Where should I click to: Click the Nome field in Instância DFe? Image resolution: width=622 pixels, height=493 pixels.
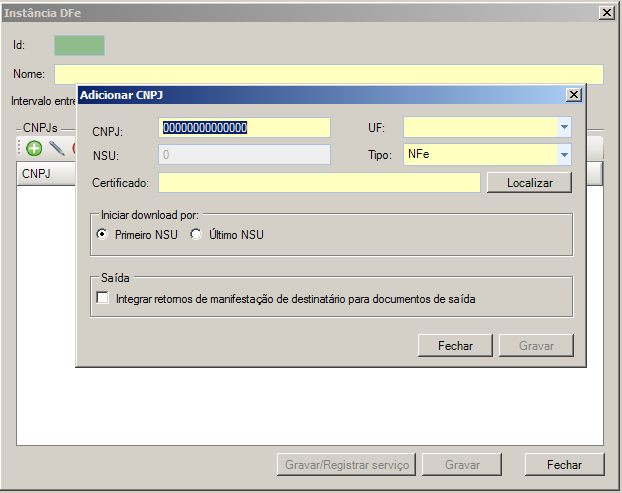(x=329, y=74)
